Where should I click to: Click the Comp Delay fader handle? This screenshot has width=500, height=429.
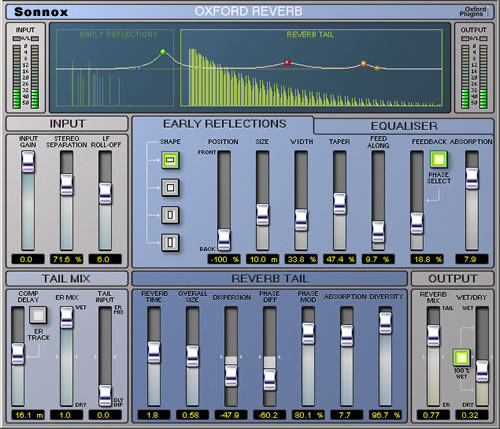18,354
